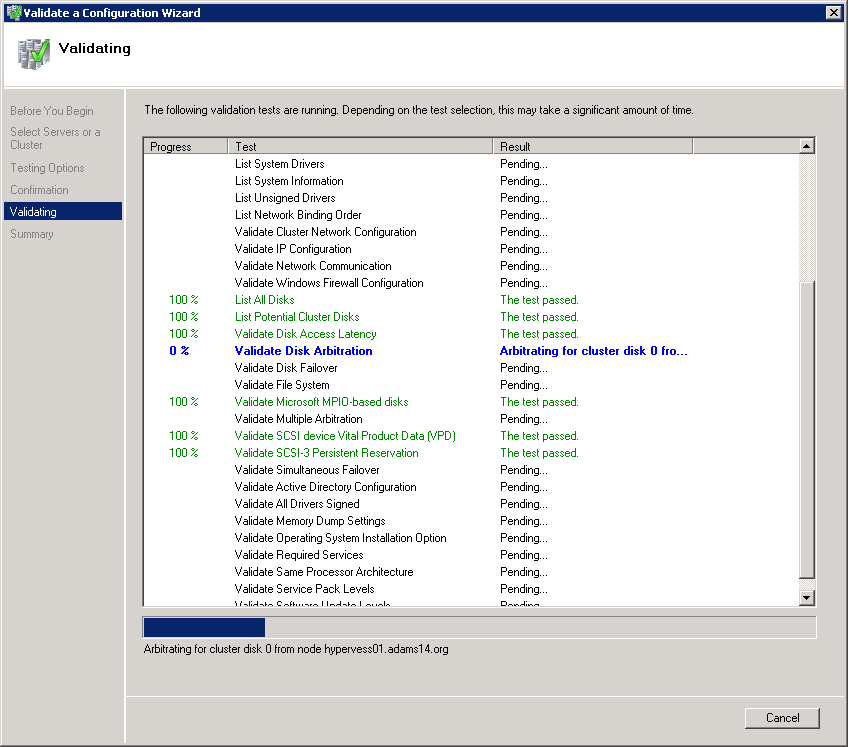Screen dimensions: 848x747
Task: Select the Validate Disk Arbitration row
Action: (303, 351)
